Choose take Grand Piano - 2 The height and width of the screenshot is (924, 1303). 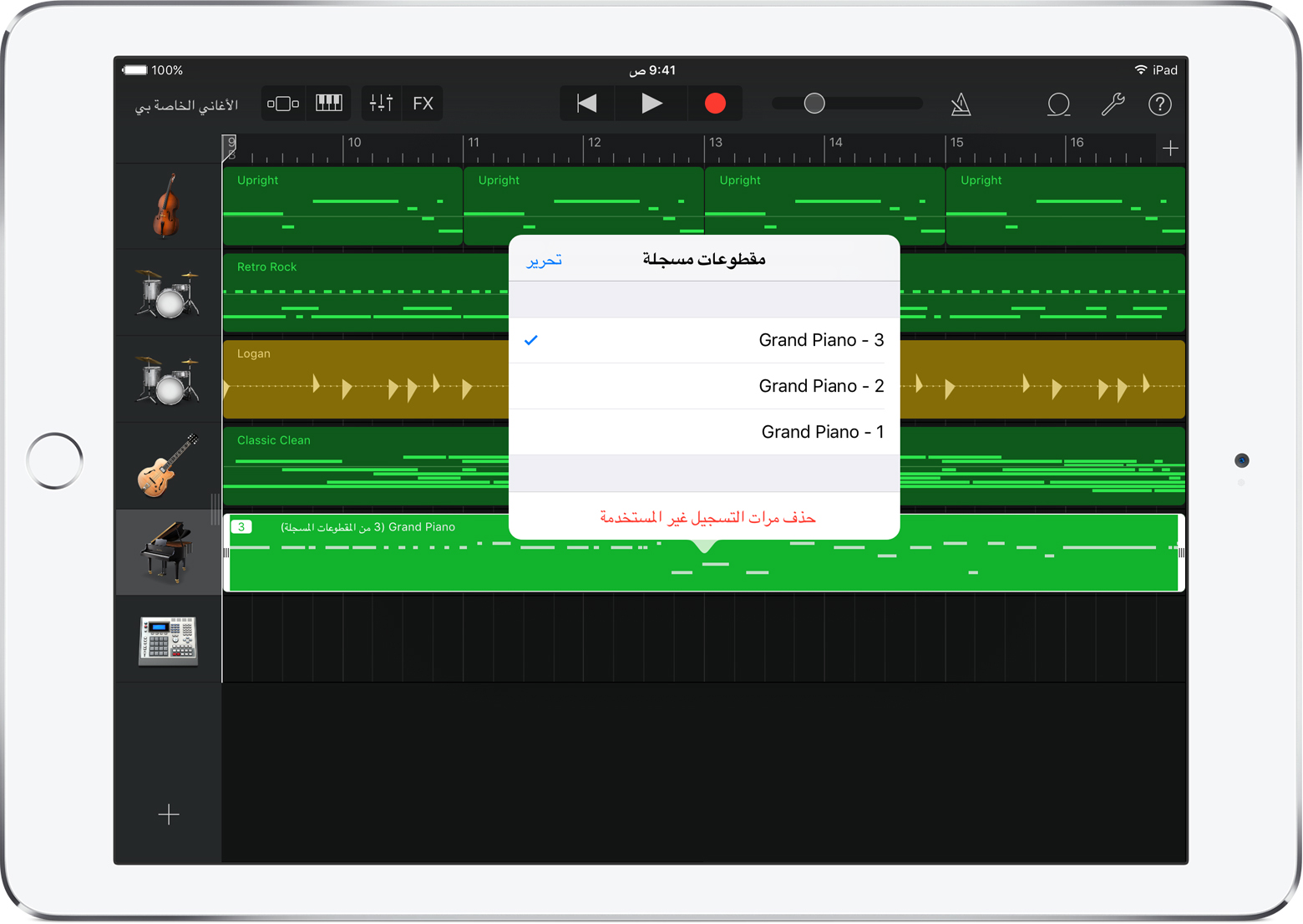pos(703,386)
